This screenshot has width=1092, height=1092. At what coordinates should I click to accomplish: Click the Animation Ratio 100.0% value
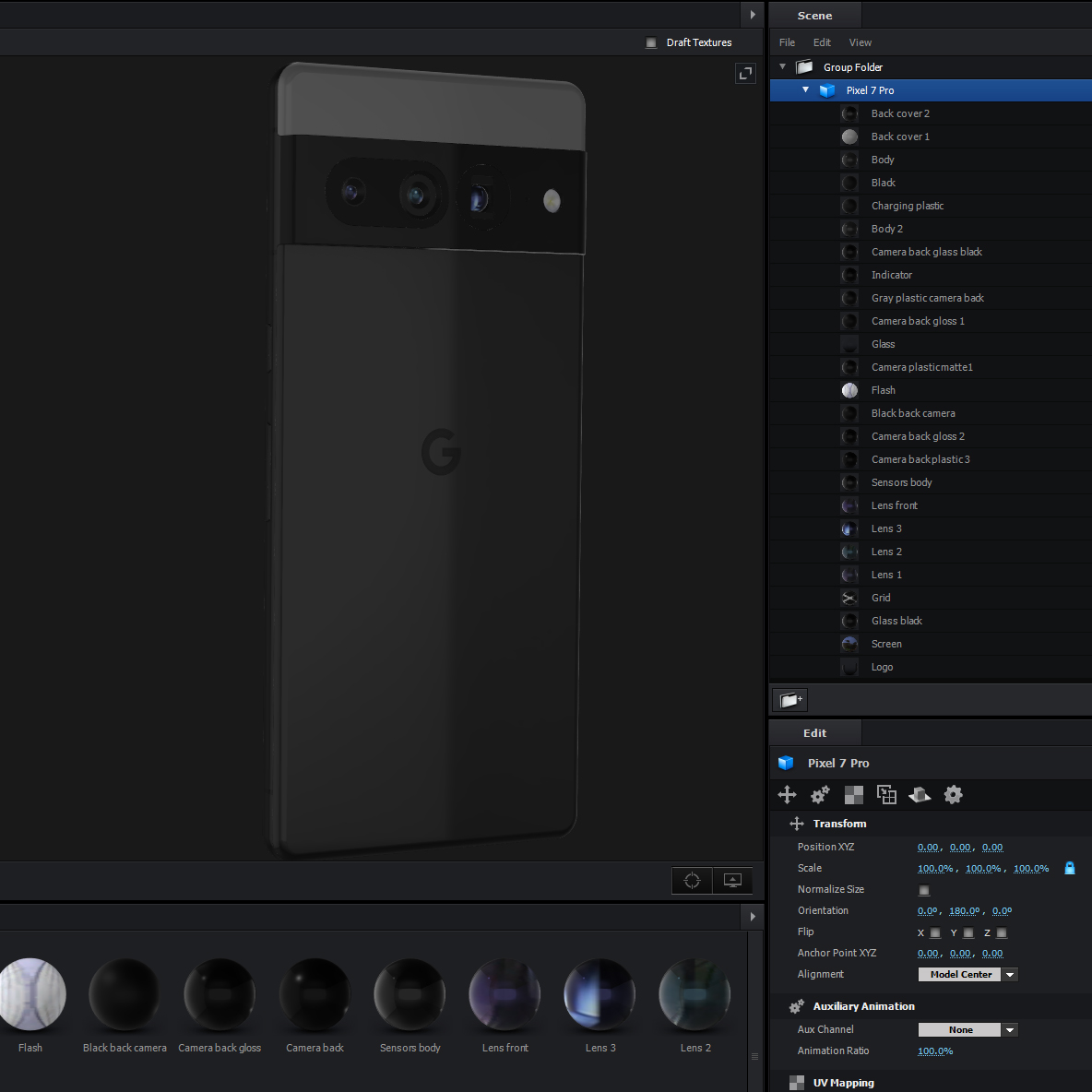(x=935, y=1051)
